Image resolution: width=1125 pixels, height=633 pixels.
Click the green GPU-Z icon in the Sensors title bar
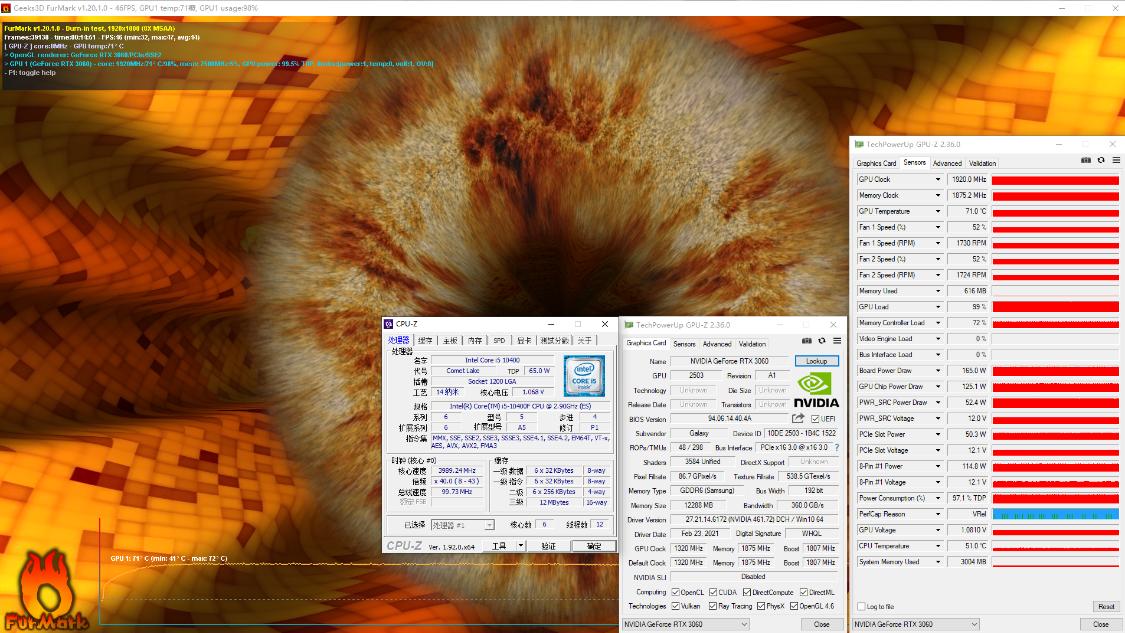[x=858, y=143]
